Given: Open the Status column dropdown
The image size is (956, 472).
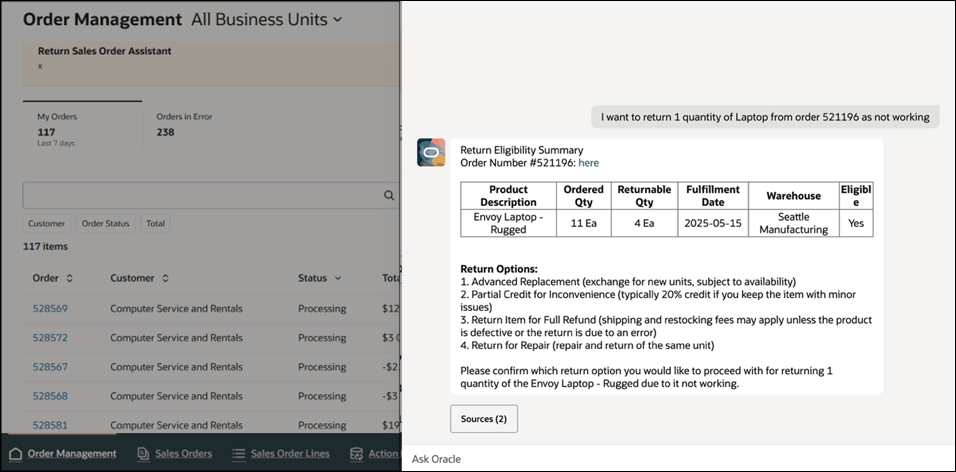Looking at the screenshot, I should point(338,278).
